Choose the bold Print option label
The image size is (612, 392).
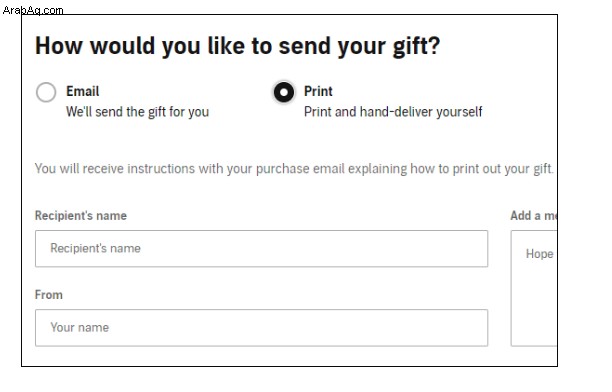click(x=318, y=91)
